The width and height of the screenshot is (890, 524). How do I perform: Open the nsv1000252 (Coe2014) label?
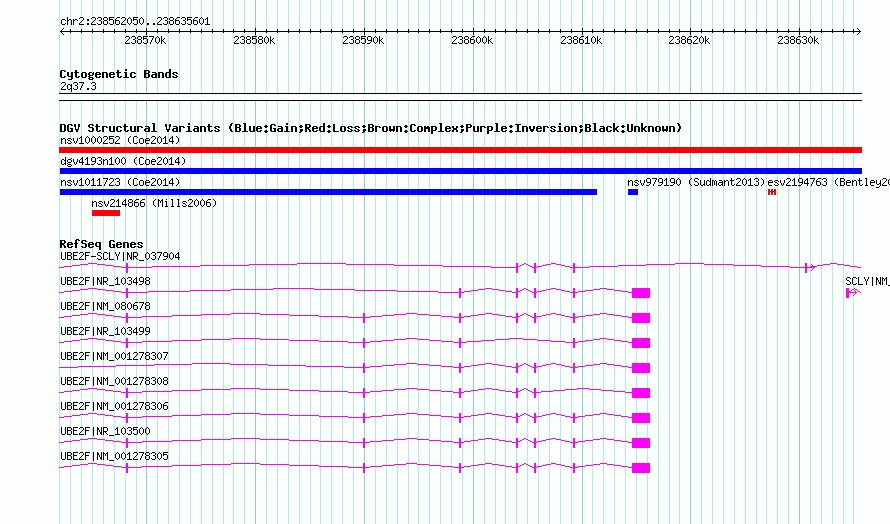point(120,140)
